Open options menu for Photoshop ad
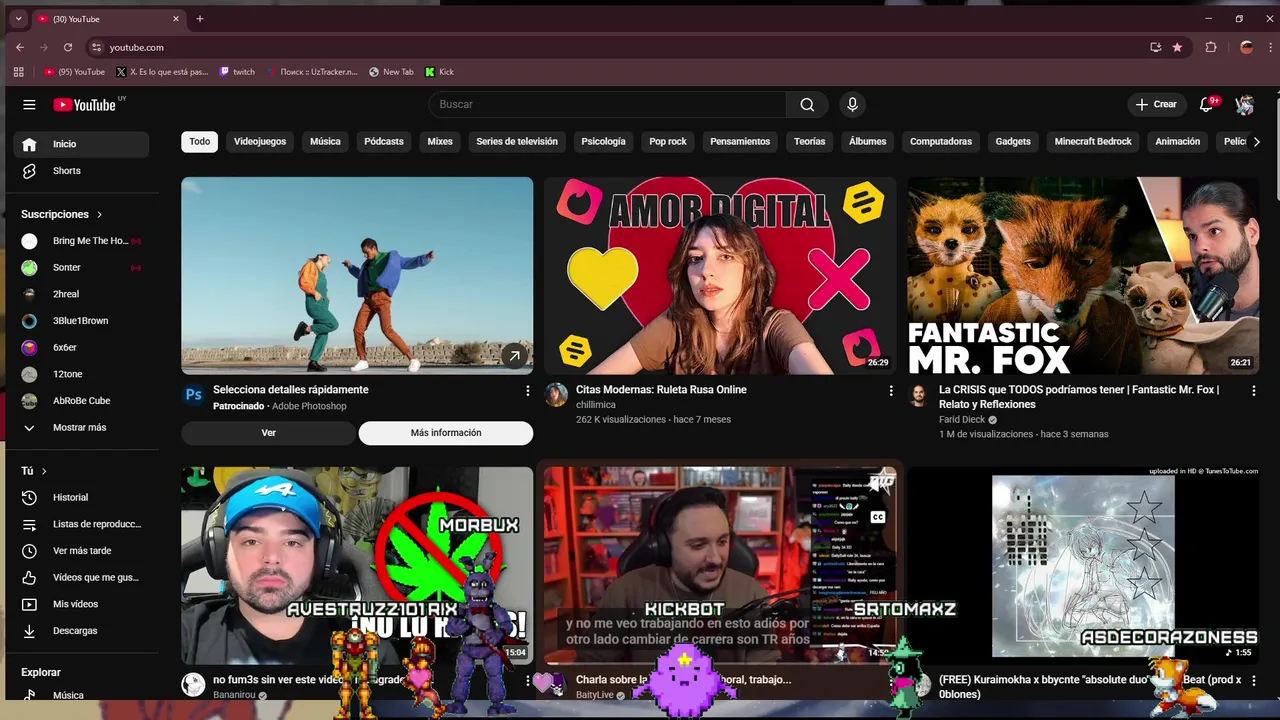Viewport: 1280px width, 720px height. click(528, 391)
